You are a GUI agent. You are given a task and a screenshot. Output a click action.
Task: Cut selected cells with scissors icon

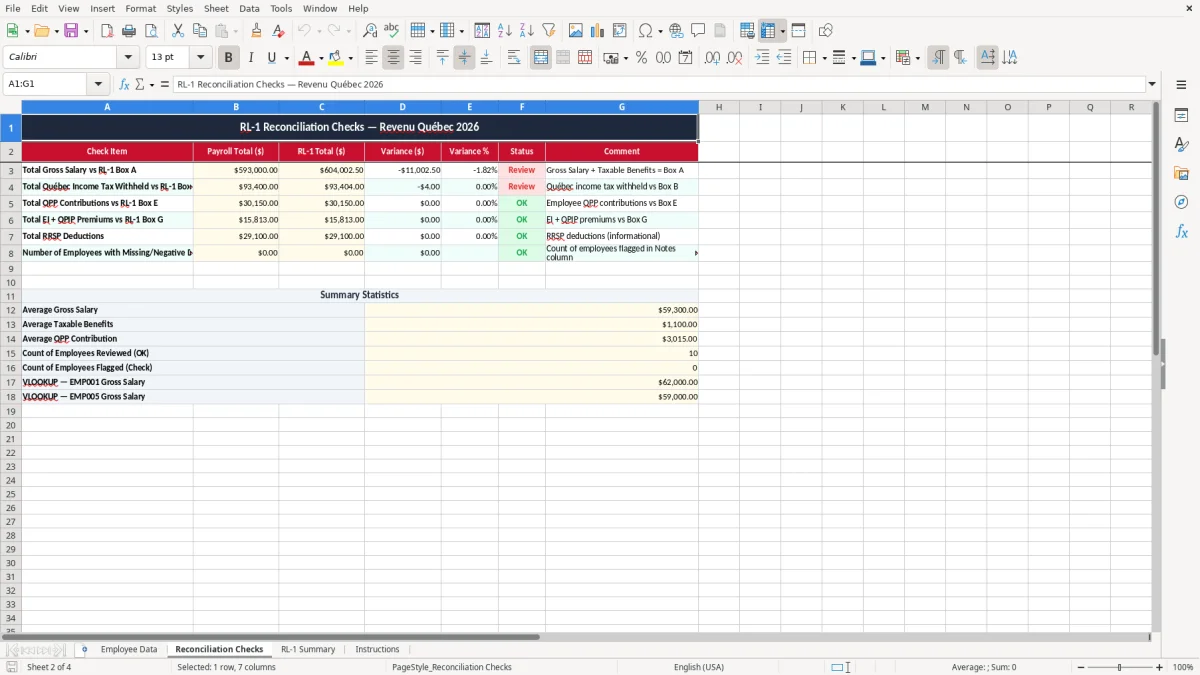[x=178, y=31]
